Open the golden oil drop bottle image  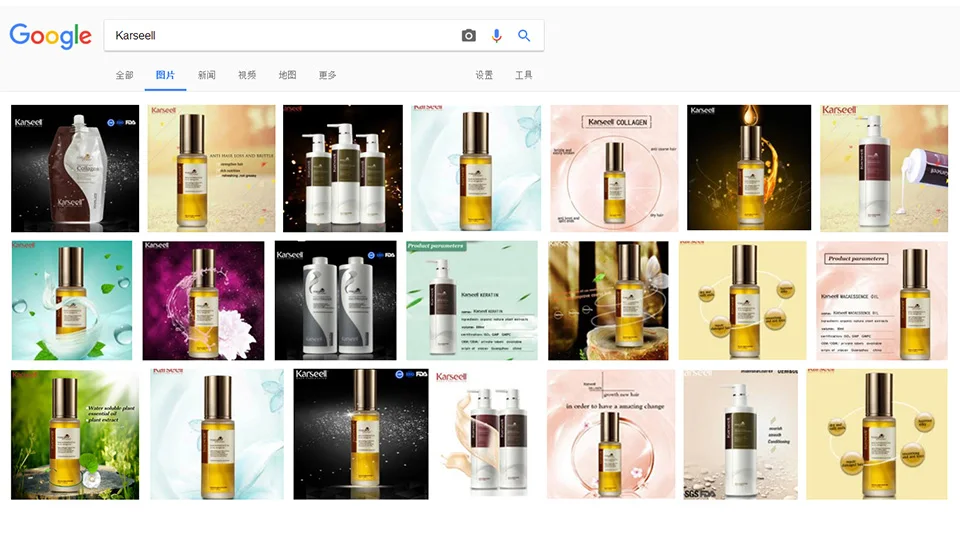click(x=749, y=167)
